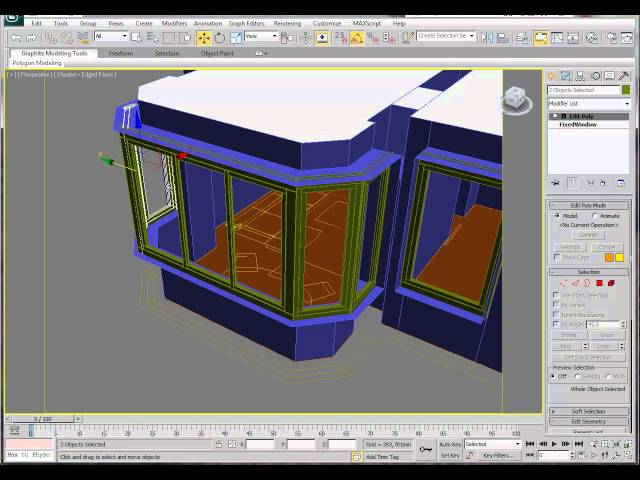The image size is (640, 480).
Task: Click the green object color swatch
Action: click(x=626, y=90)
